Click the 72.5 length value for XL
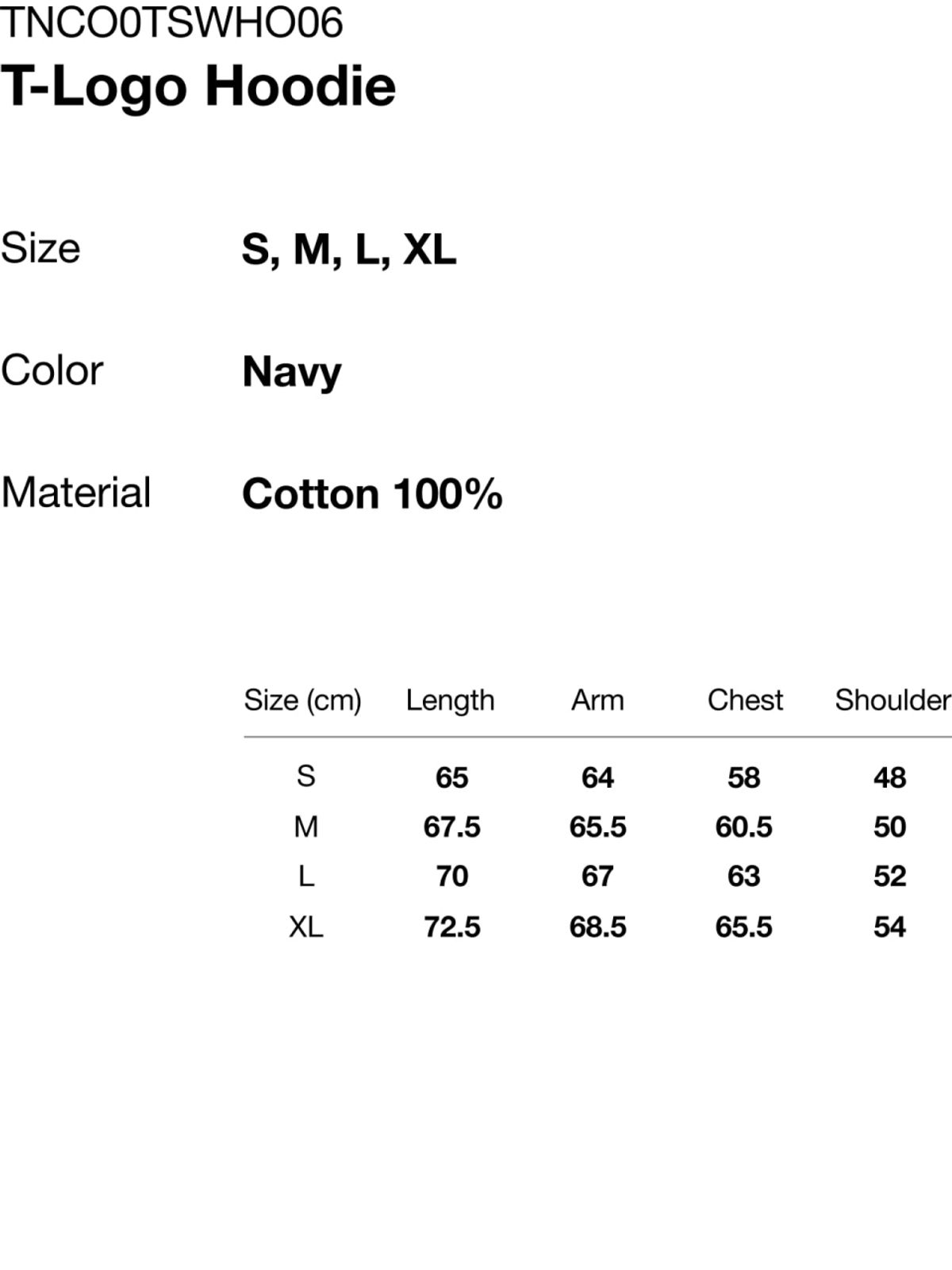The height and width of the screenshot is (1270, 952). (x=452, y=927)
